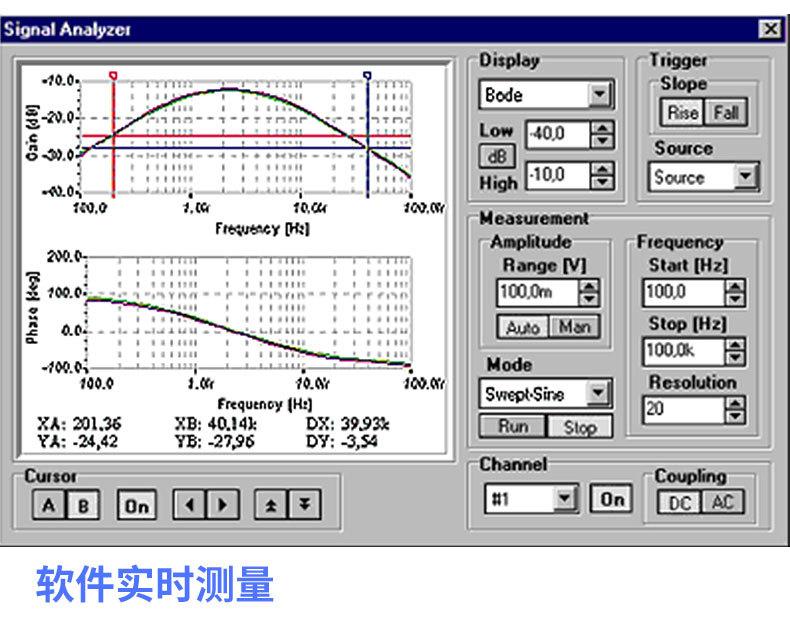Open the Display mode Bode dropdown
This screenshot has width=790, height=626.
pos(599,96)
